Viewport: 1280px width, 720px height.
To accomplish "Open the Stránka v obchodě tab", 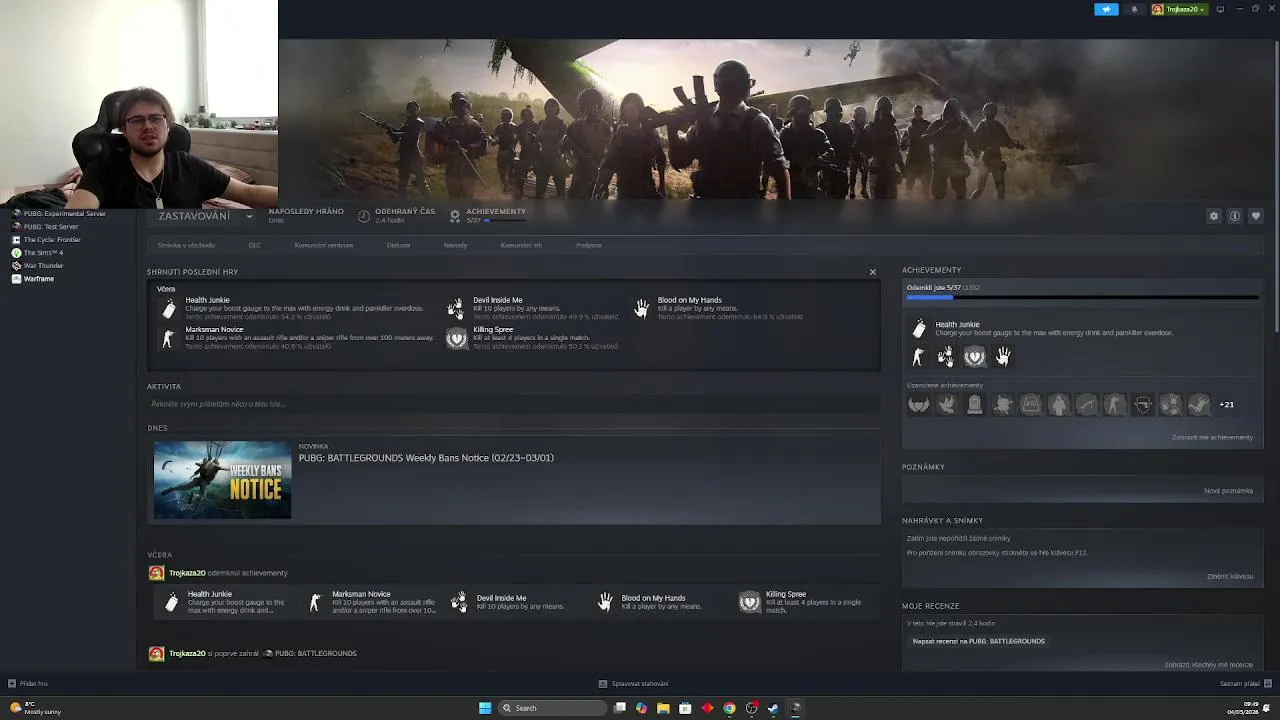I will [186, 245].
